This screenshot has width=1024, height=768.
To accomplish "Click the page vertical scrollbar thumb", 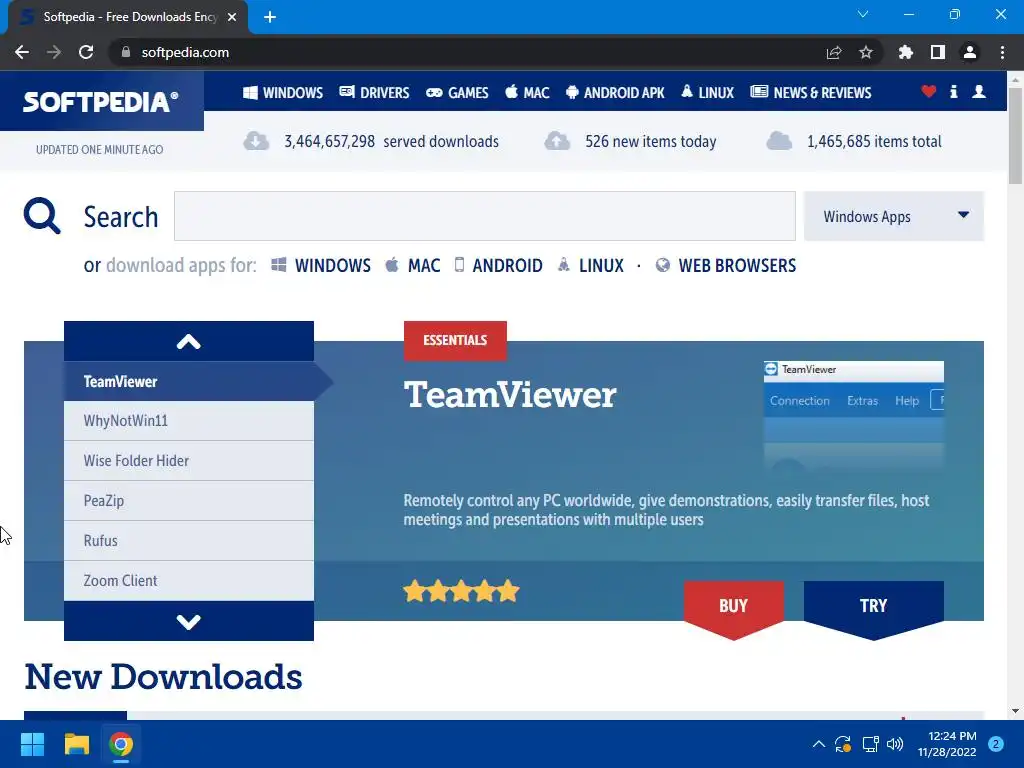I will (x=1016, y=135).
